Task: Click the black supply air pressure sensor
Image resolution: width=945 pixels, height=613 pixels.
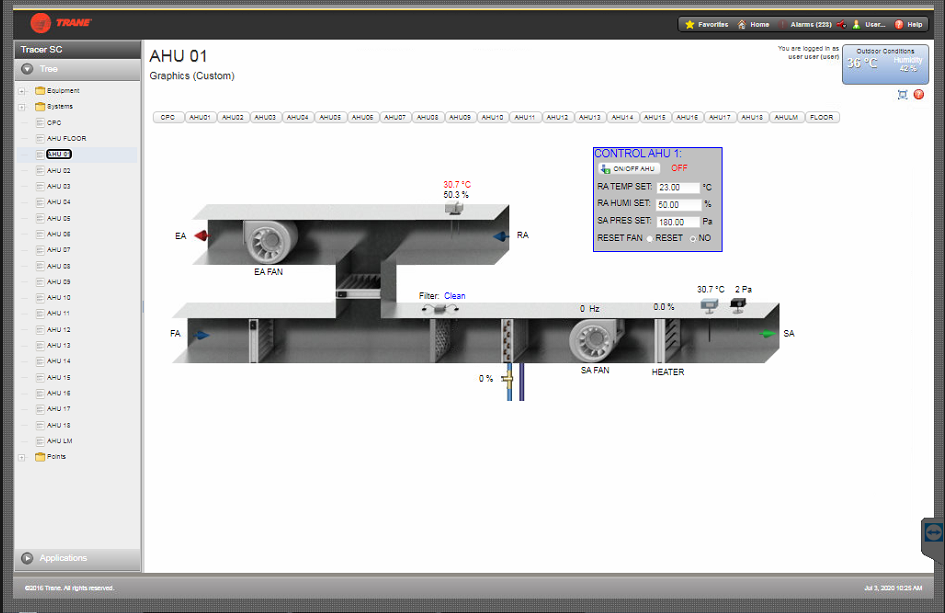Action: pos(738,304)
